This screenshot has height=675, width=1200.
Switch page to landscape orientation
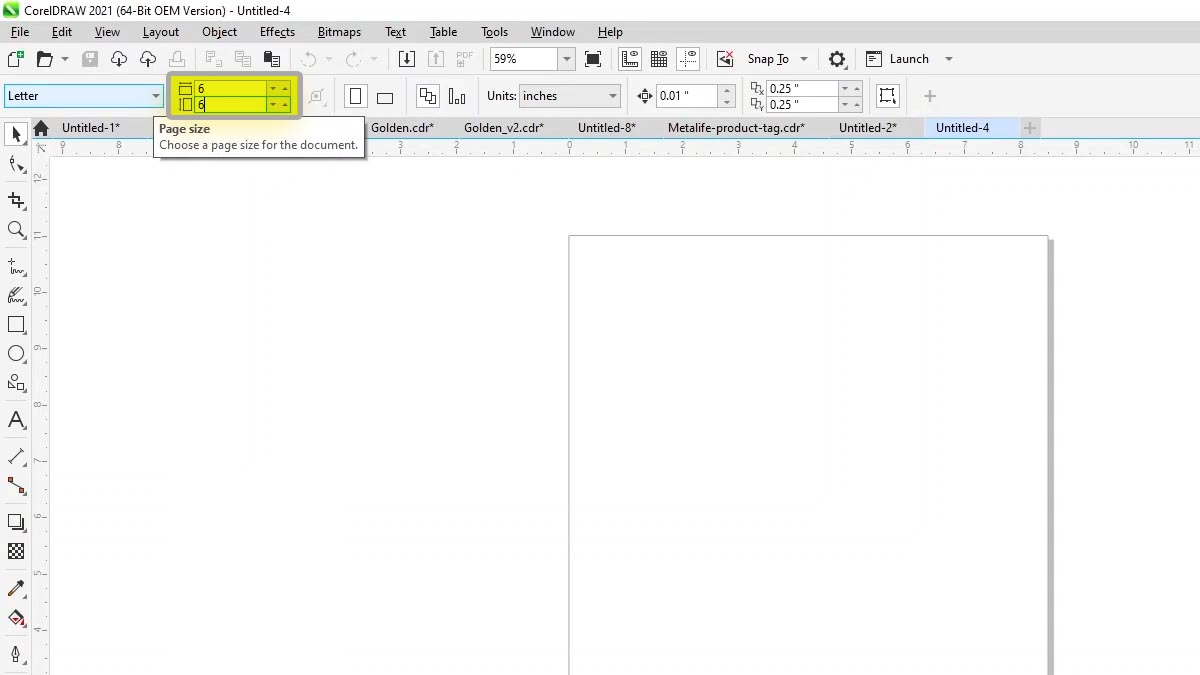point(385,95)
